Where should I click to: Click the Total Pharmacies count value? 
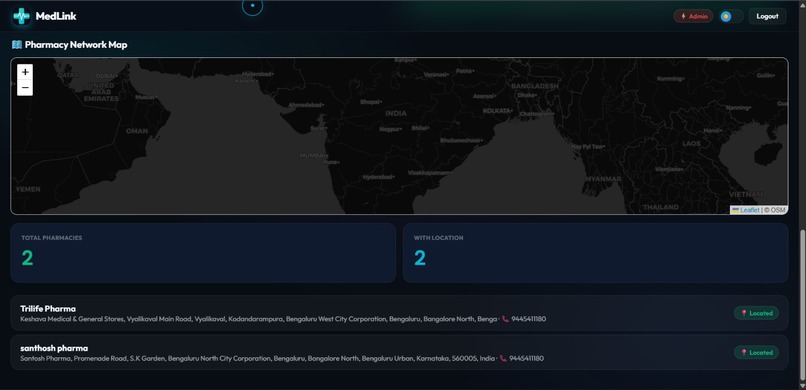(27, 258)
